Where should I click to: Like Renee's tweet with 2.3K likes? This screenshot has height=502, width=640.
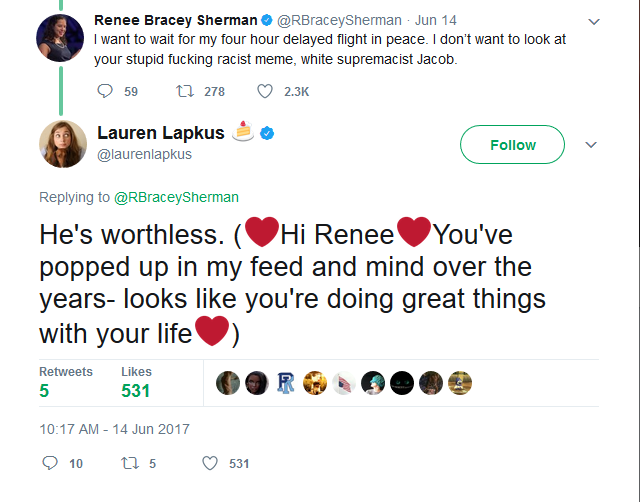(x=264, y=91)
